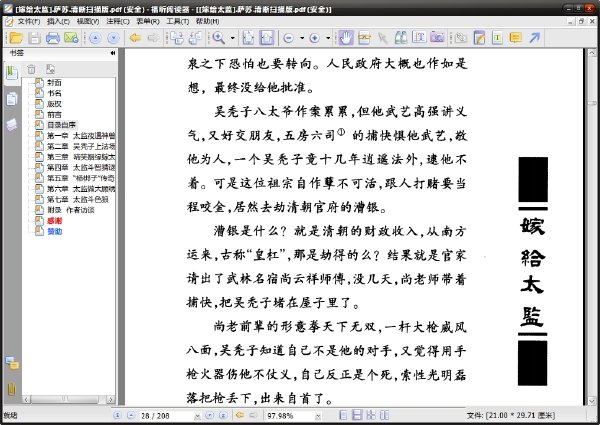Email the document with the envelope icon
Viewport: 600px width, 425px height.
click(x=71, y=37)
